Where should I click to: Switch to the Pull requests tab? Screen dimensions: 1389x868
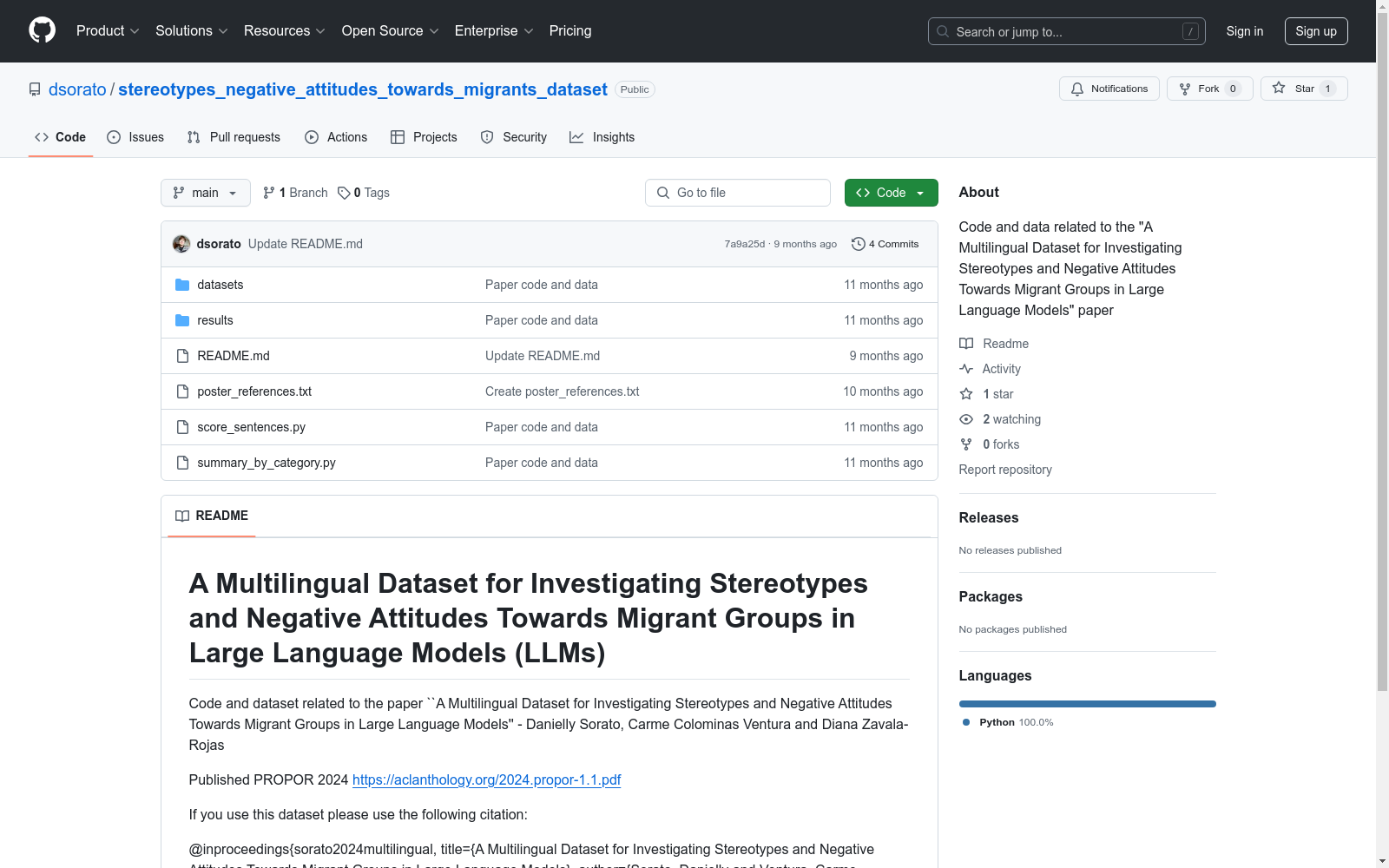[234, 137]
